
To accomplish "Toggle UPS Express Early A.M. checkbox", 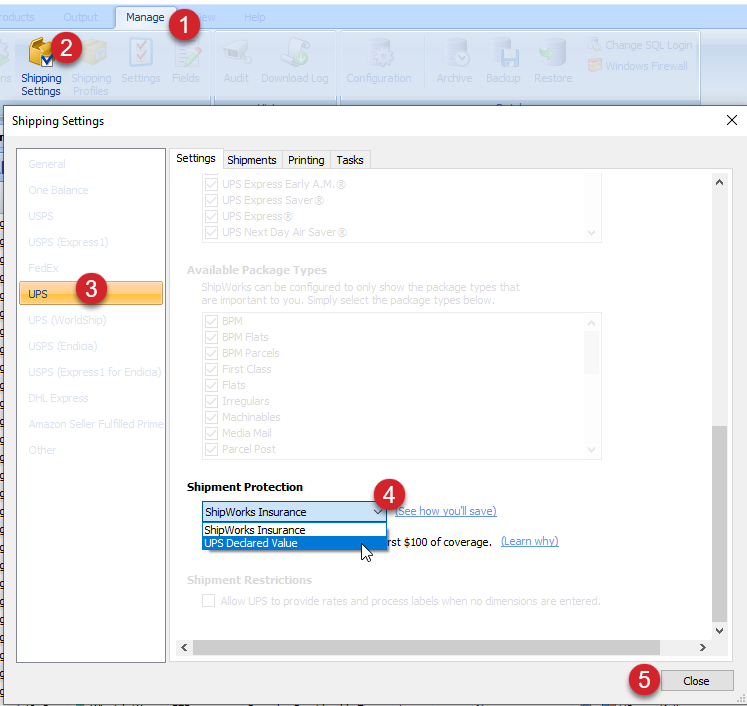I will [x=212, y=184].
